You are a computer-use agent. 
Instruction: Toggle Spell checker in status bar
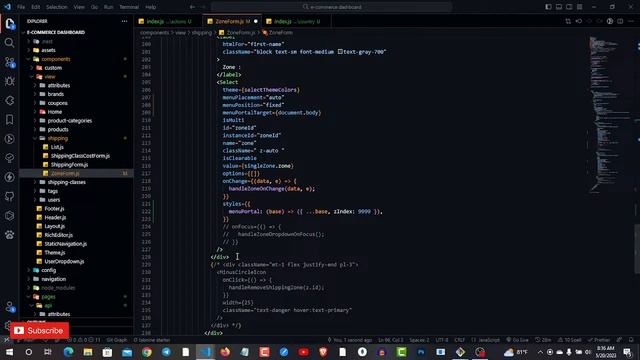(569, 340)
